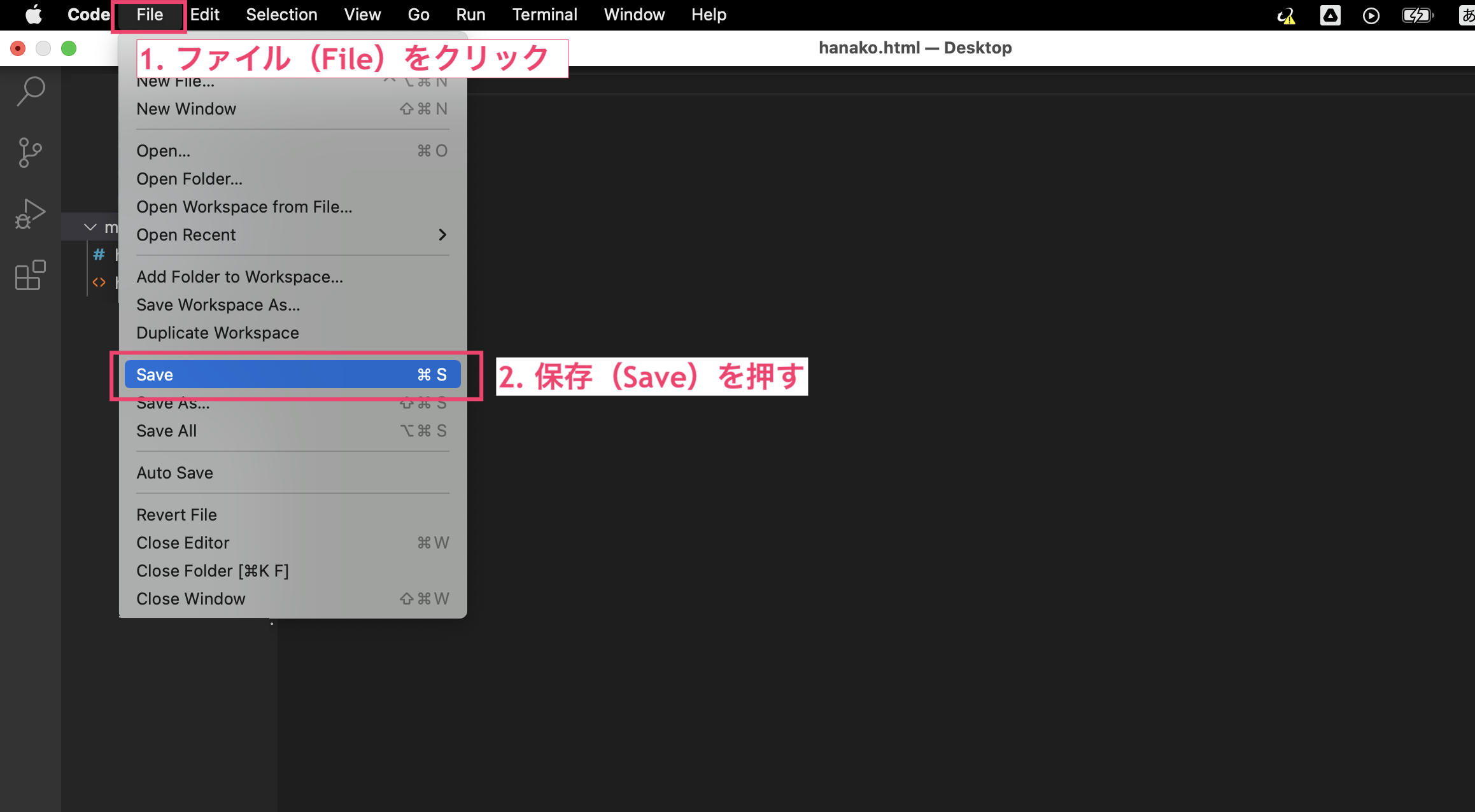The image size is (1475, 812).
Task: Open the Source Control view icon
Action: tap(31, 153)
